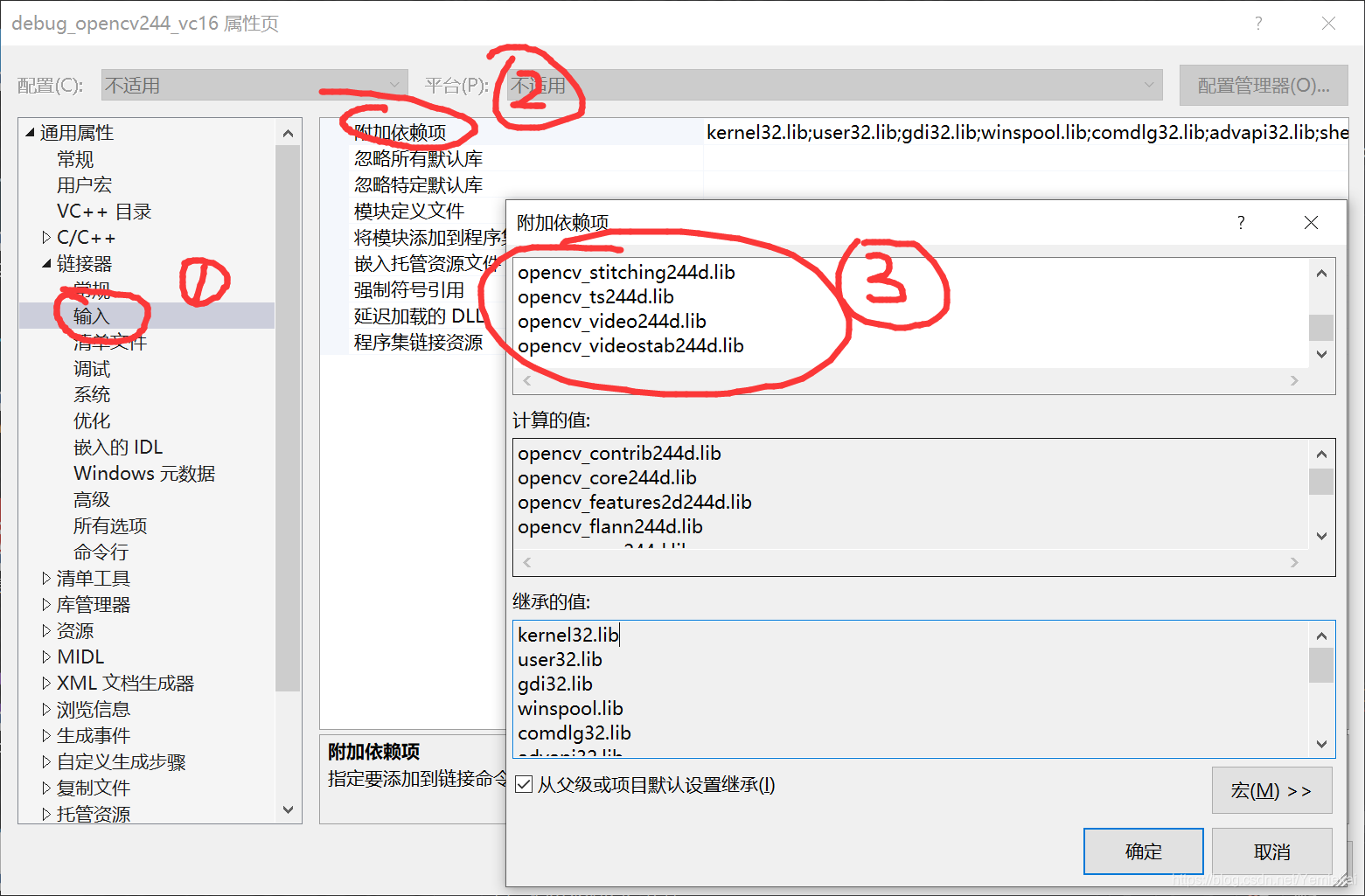Viewport: 1365px width, 896px height.
Task: Click gdi32.lib in 继承的值 list
Action: tap(555, 684)
